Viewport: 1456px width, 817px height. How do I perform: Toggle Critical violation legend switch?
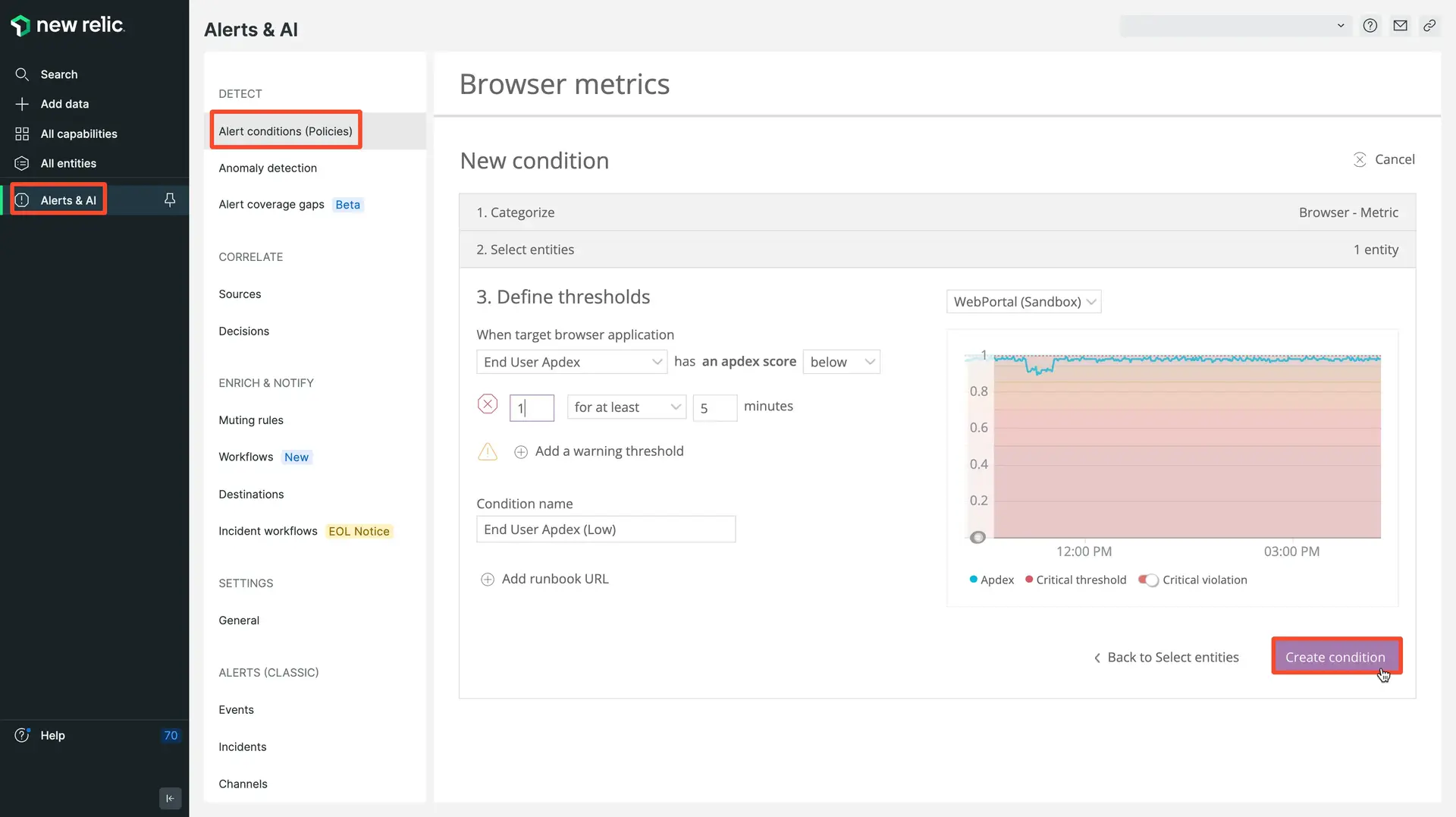click(x=1148, y=580)
